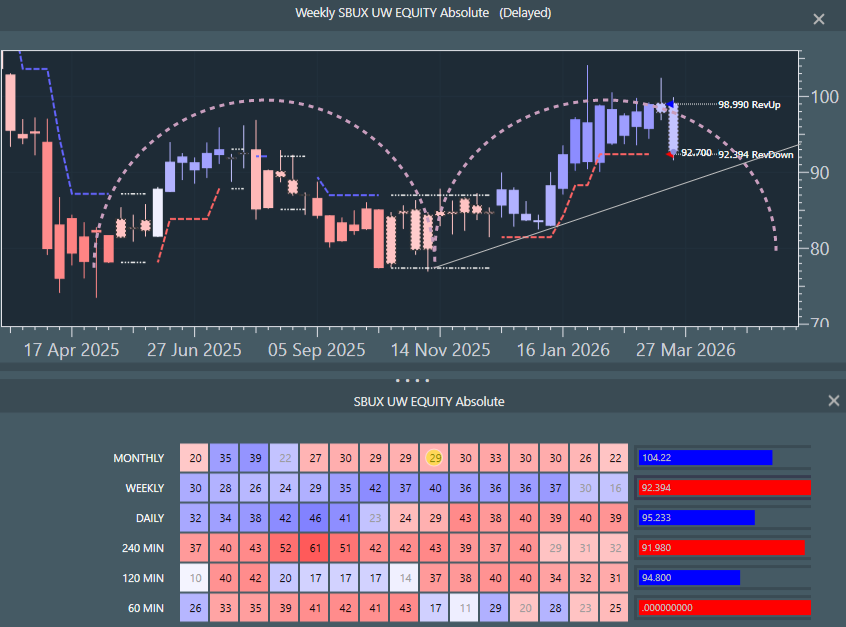
Task: Select the 26 cell in 60 MIN row
Action: tap(195, 608)
